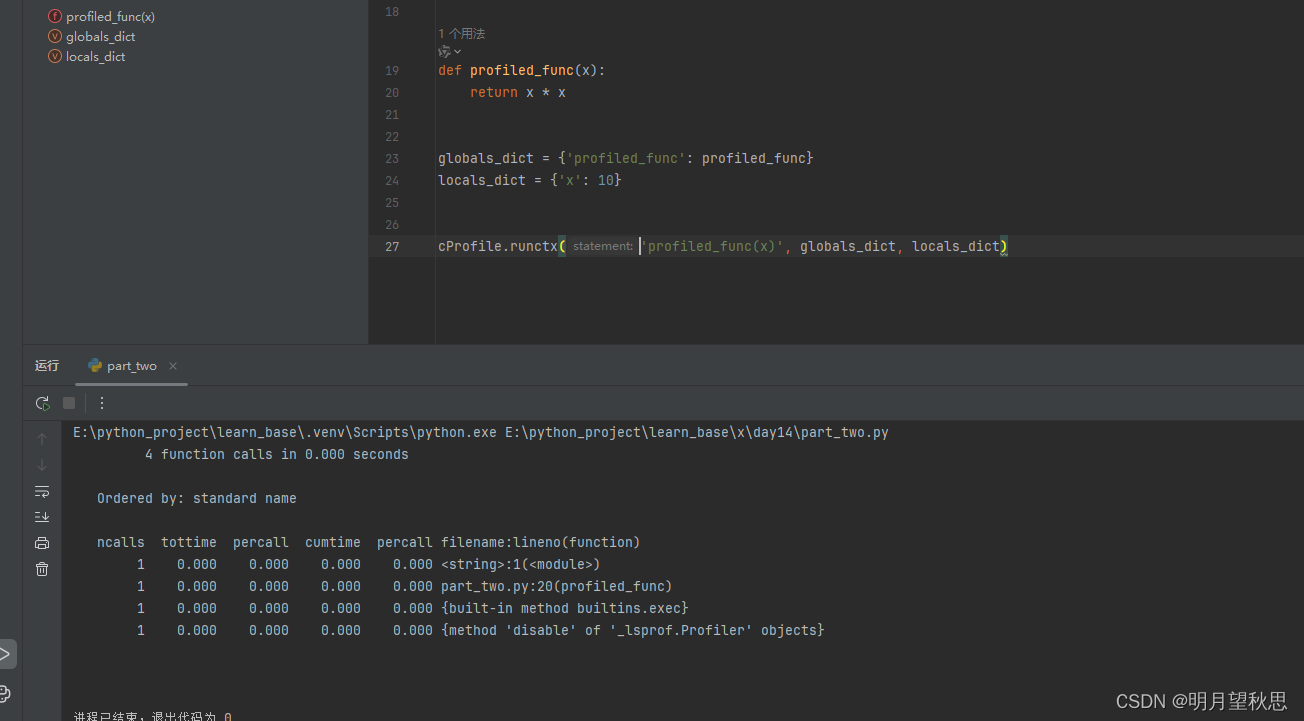Viewport: 1304px width, 721px height.
Task: Click the locals_dict argument on line 27
Action: 955,247
